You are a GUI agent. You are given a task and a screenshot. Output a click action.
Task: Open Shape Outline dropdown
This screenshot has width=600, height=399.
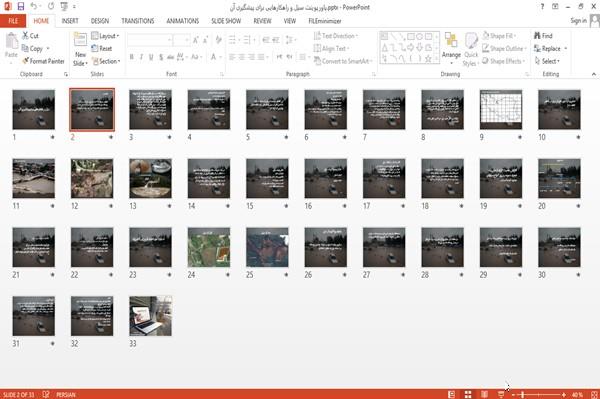click(504, 48)
